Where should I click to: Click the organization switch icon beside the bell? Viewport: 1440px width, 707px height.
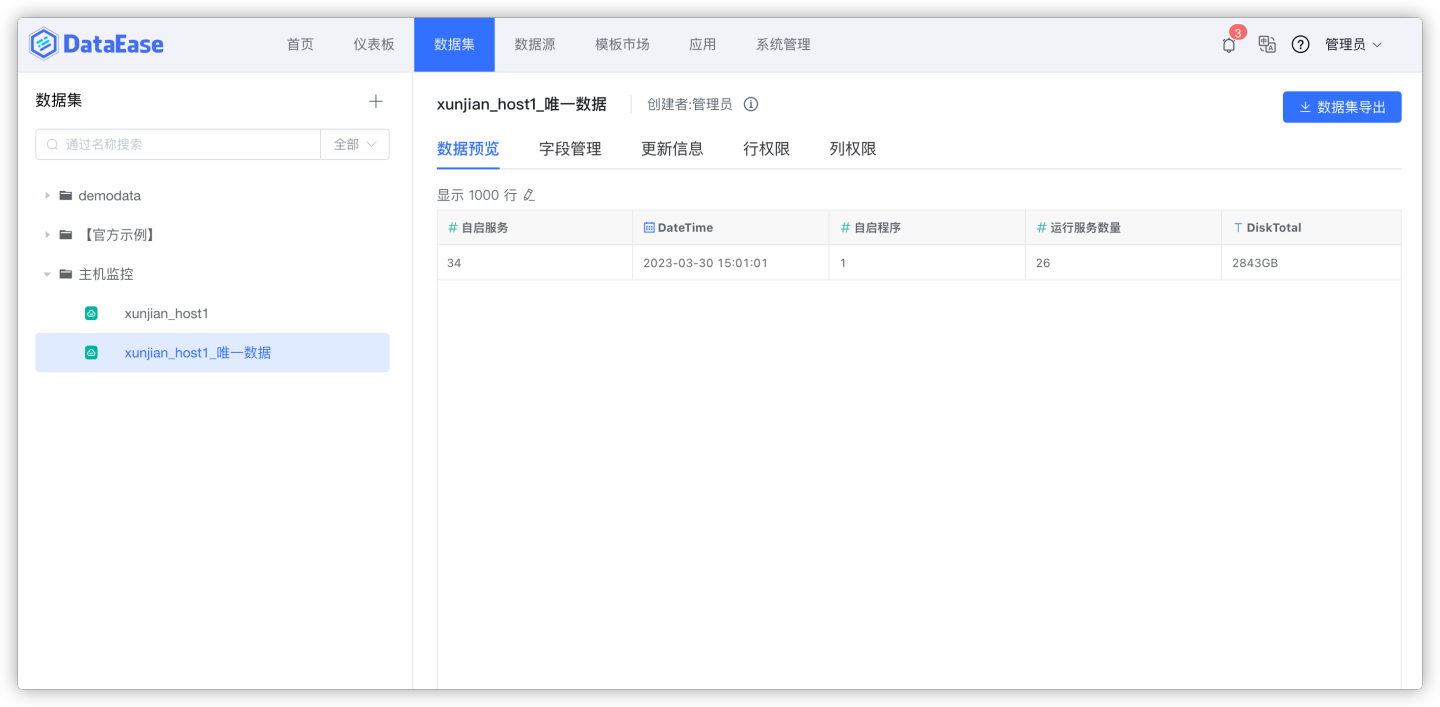1266,44
